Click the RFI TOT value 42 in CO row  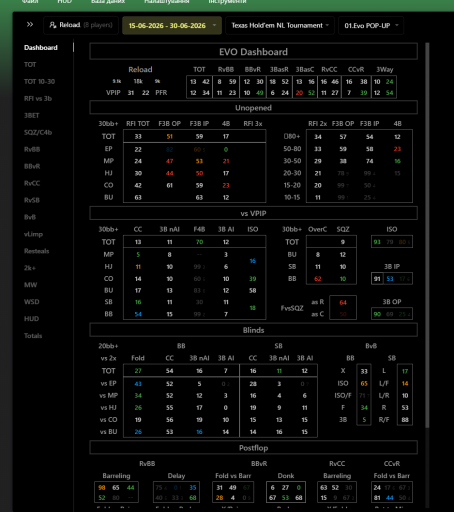coord(138,186)
